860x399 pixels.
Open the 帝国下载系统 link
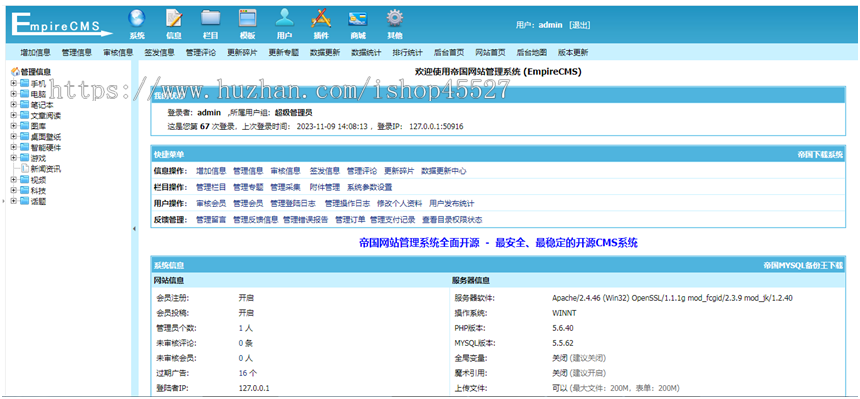(820, 155)
